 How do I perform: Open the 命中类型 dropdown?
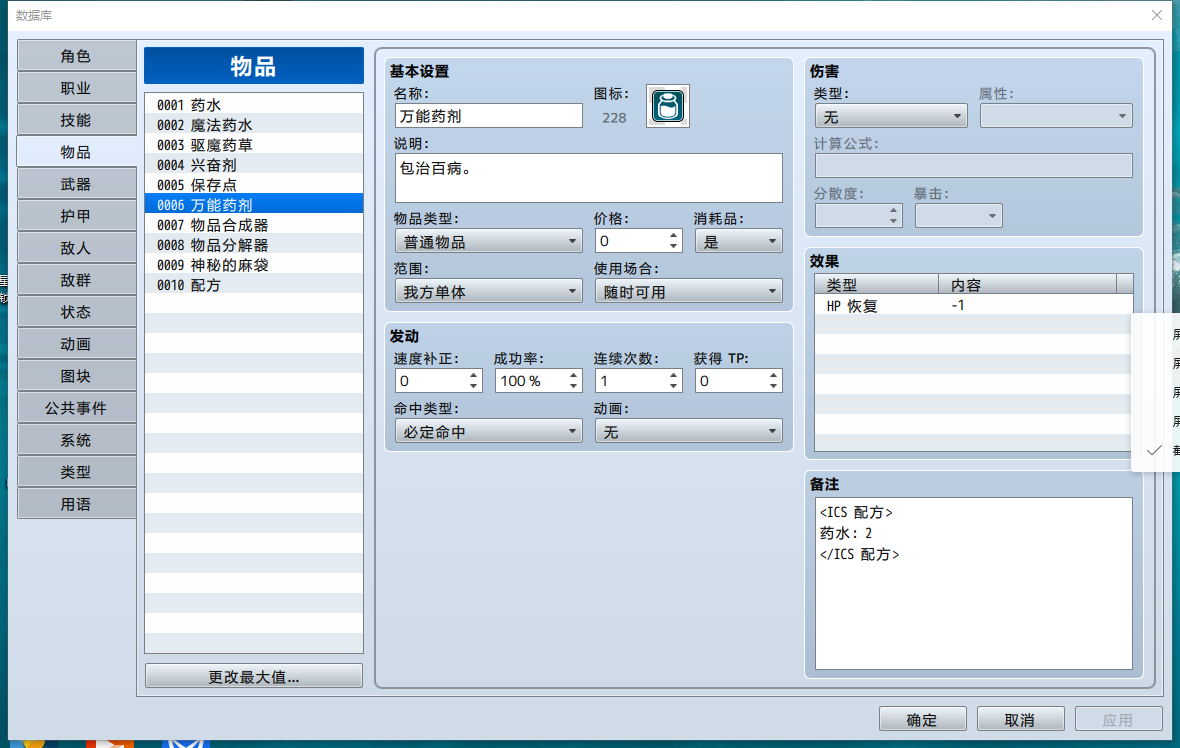point(488,431)
